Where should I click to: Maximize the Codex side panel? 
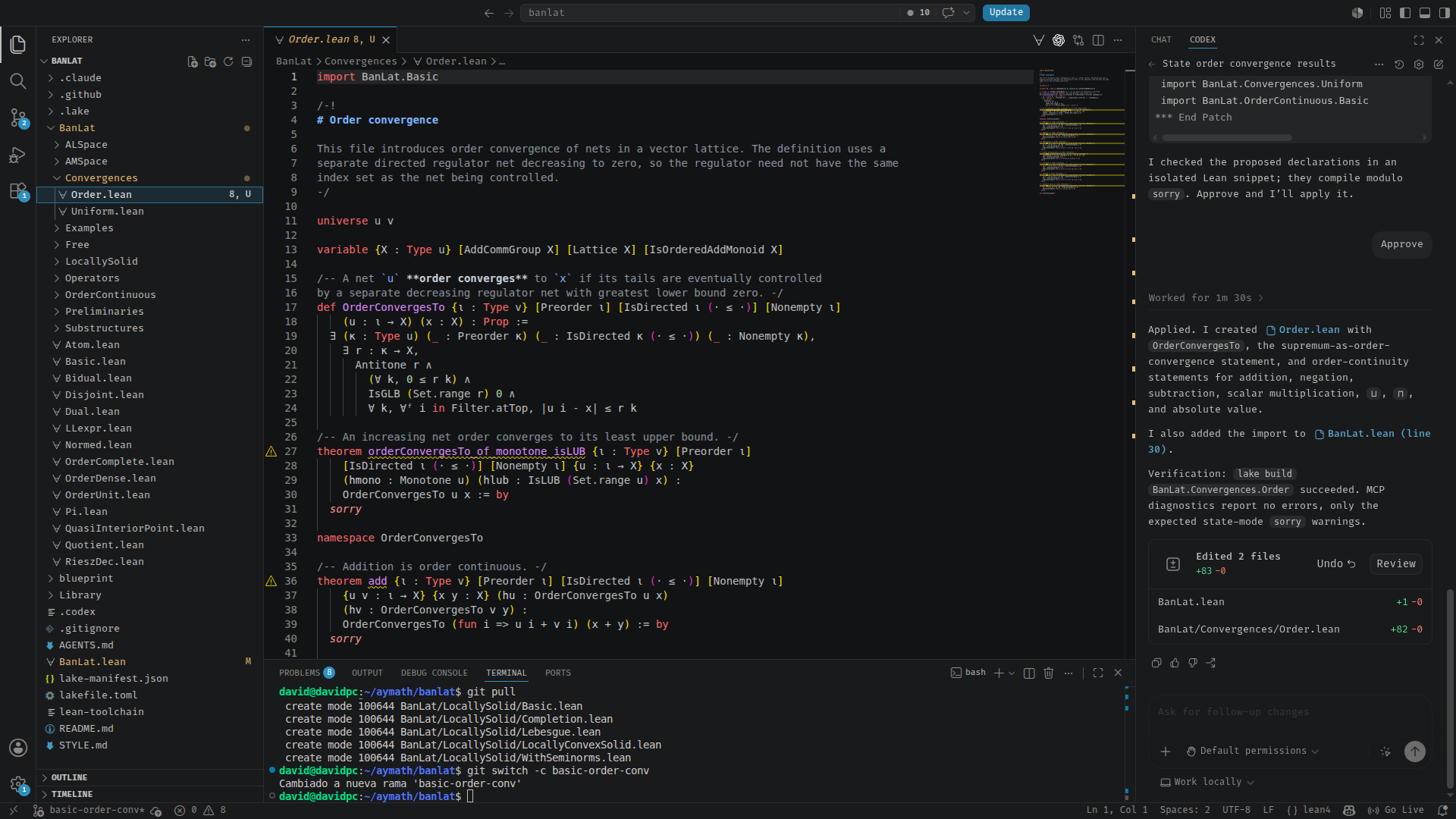coord(1419,40)
